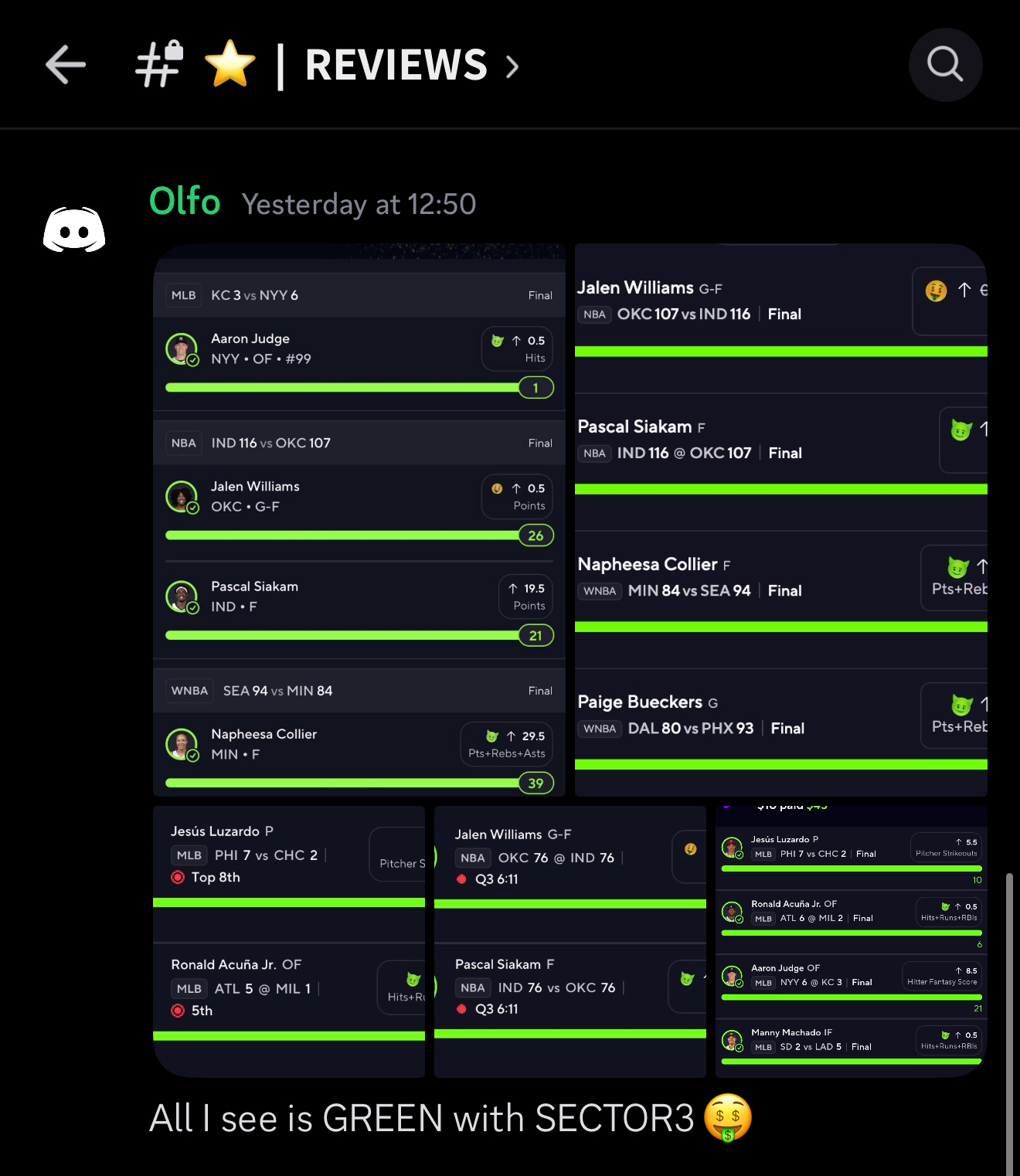Tap the locked channel hashtag icon
The width and height of the screenshot is (1020, 1176).
159,63
